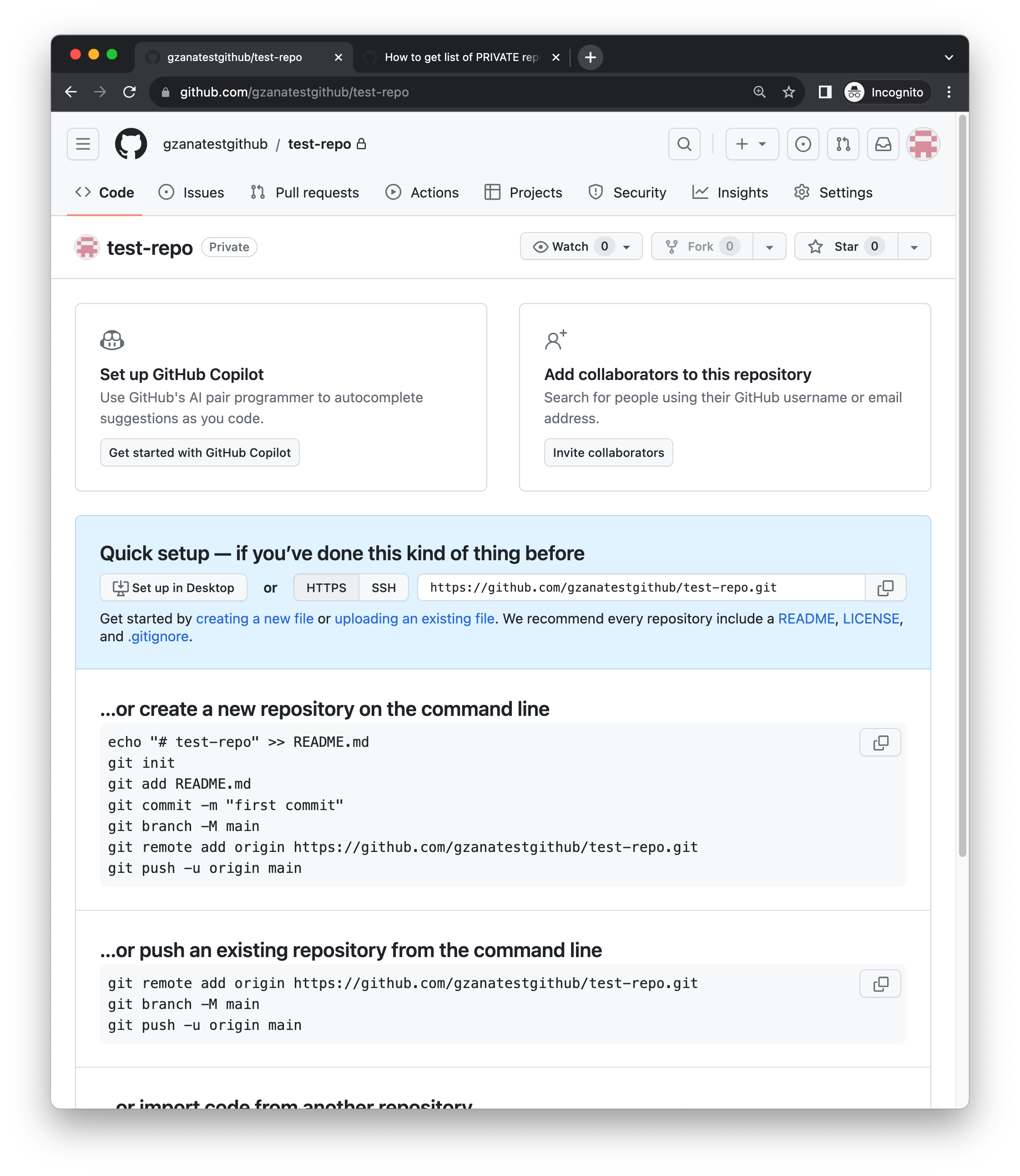Star the test-repo repository

846,246
